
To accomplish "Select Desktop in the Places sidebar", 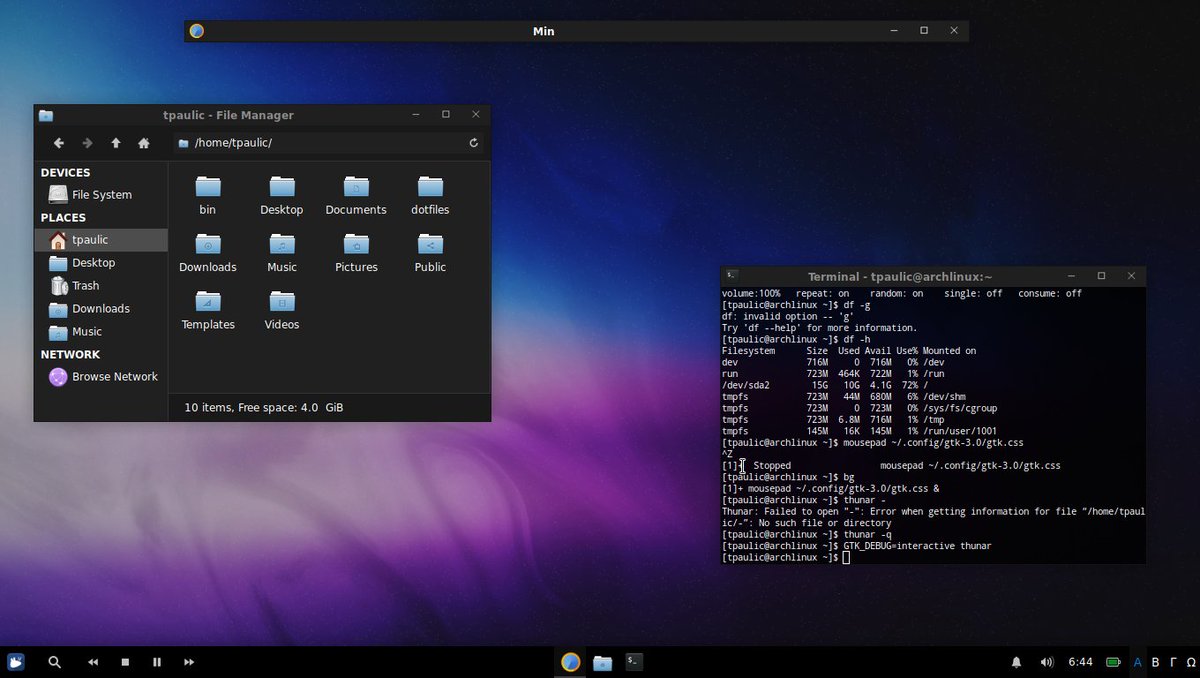I will [x=101, y=263].
